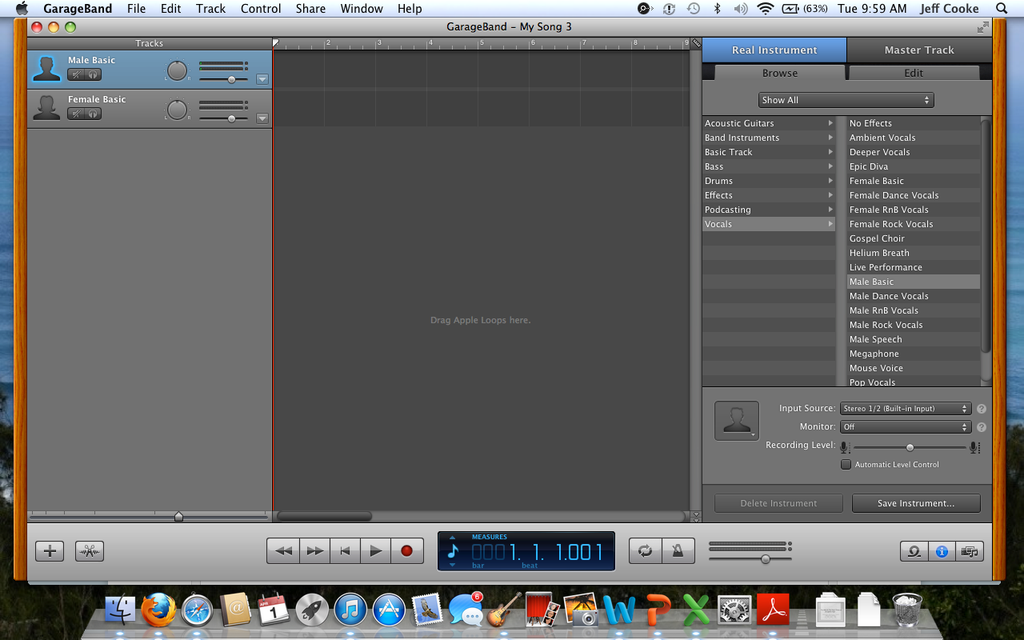Select the Epic Diva preset
The height and width of the screenshot is (640, 1024).
coord(913,167)
